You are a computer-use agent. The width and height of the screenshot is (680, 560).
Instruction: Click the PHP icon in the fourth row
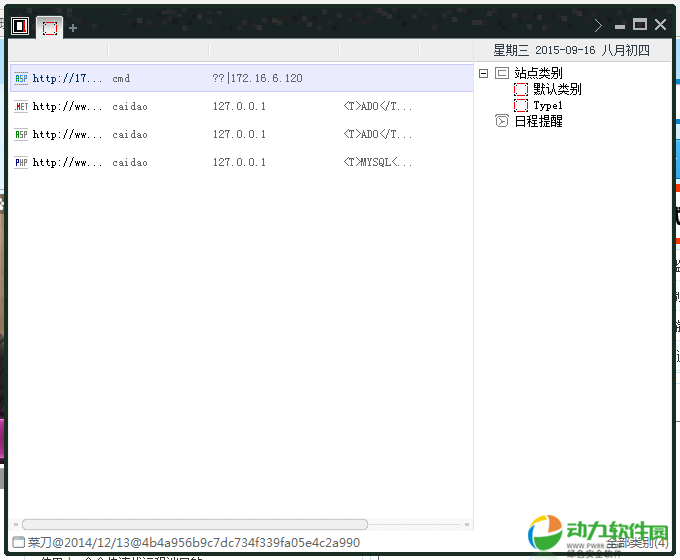click(21, 162)
